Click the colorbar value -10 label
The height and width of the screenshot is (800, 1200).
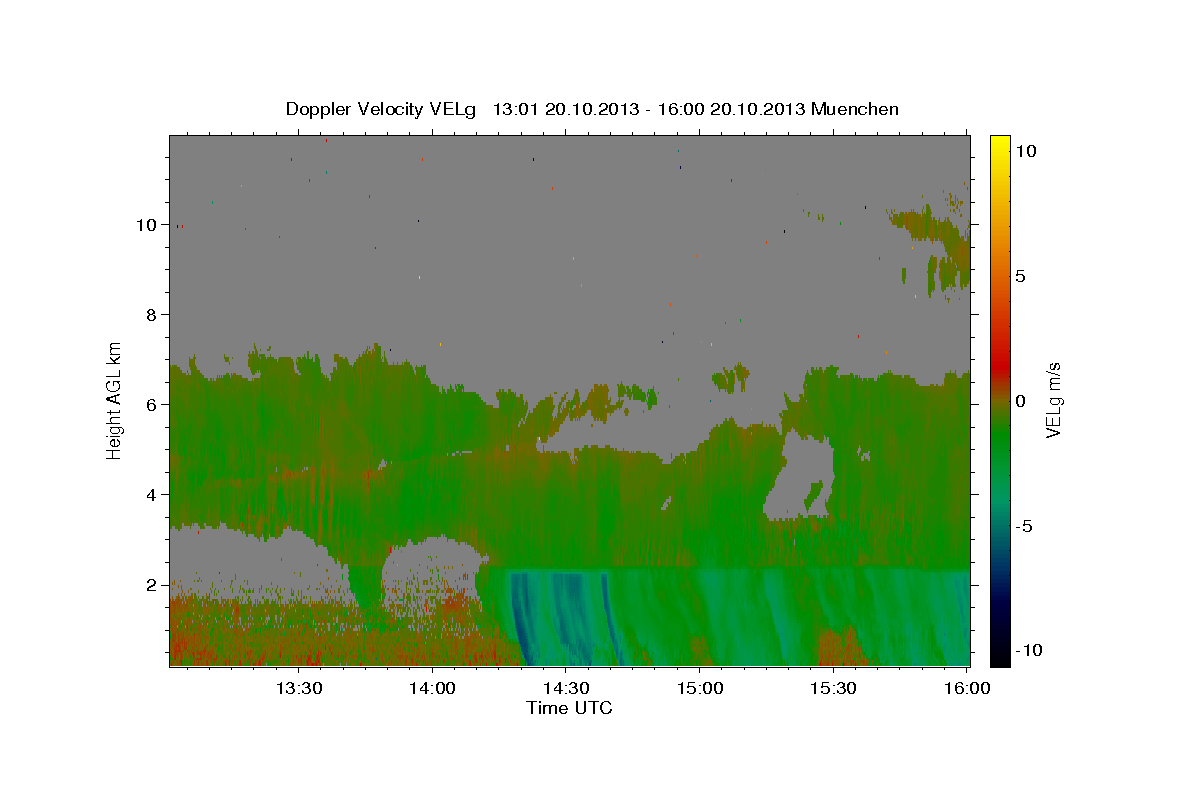tap(1029, 651)
